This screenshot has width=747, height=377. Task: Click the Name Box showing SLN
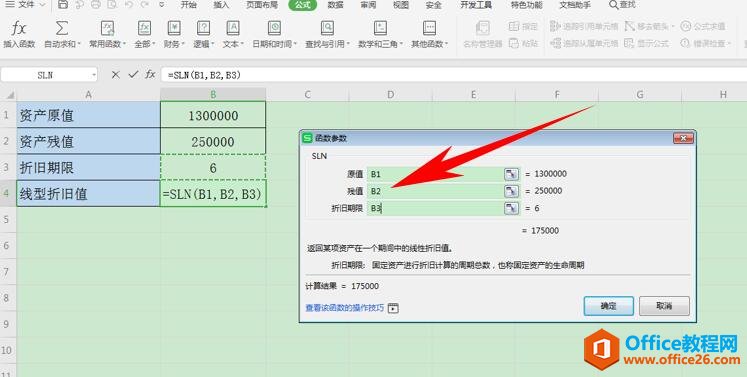click(x=45, y=75)
